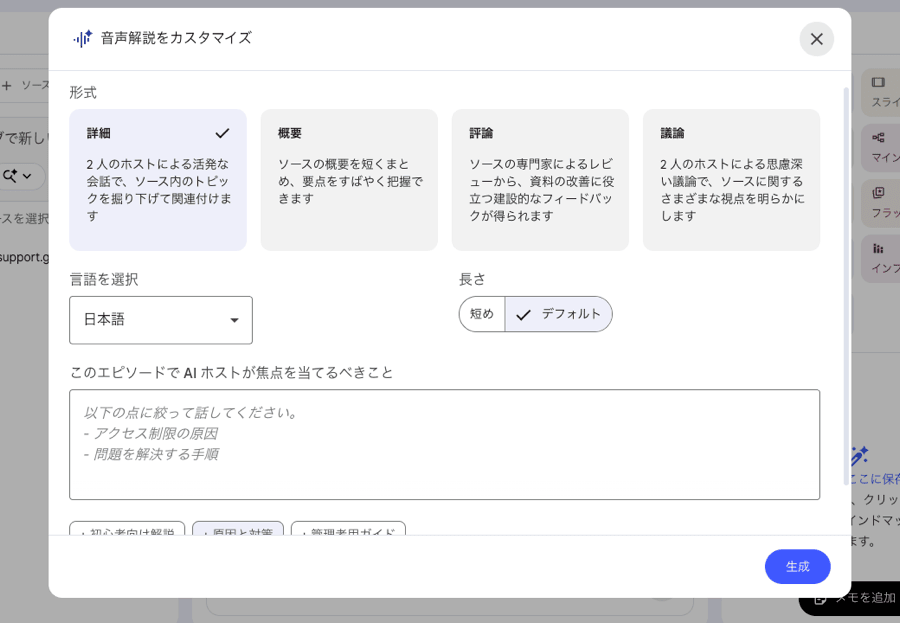Select the 議論 format card
The width and height of the screenshot is (900, 623).
732,180
